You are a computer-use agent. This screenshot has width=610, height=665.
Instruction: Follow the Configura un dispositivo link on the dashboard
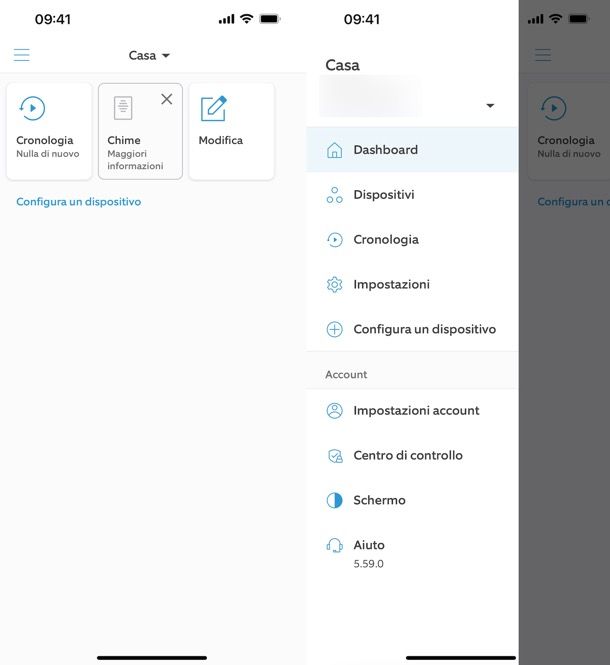click(x=78, y=201)
